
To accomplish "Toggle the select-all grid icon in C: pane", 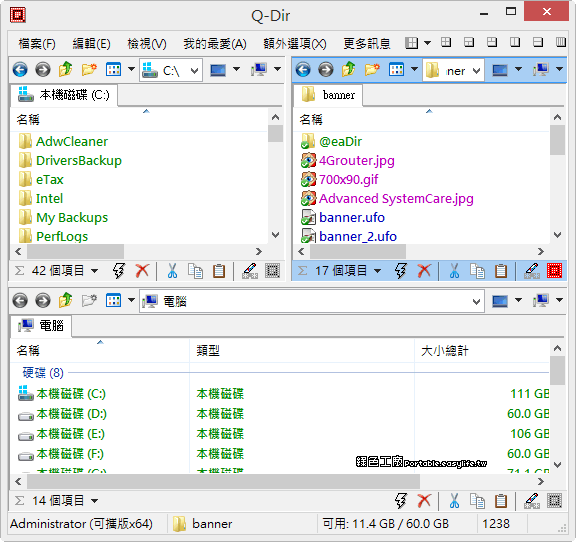I will tap(272, 271).
